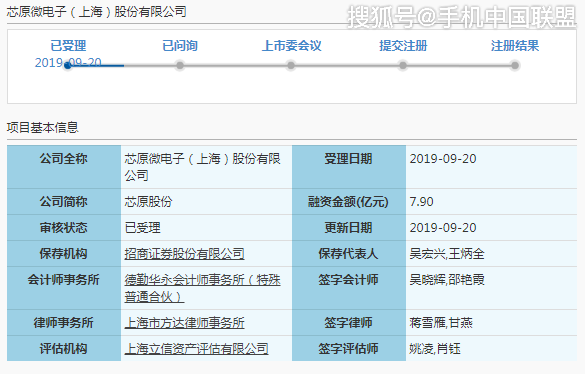Click the 提交注册 progress step label
The height and width of the screenshot is (374, 585).
403,46
